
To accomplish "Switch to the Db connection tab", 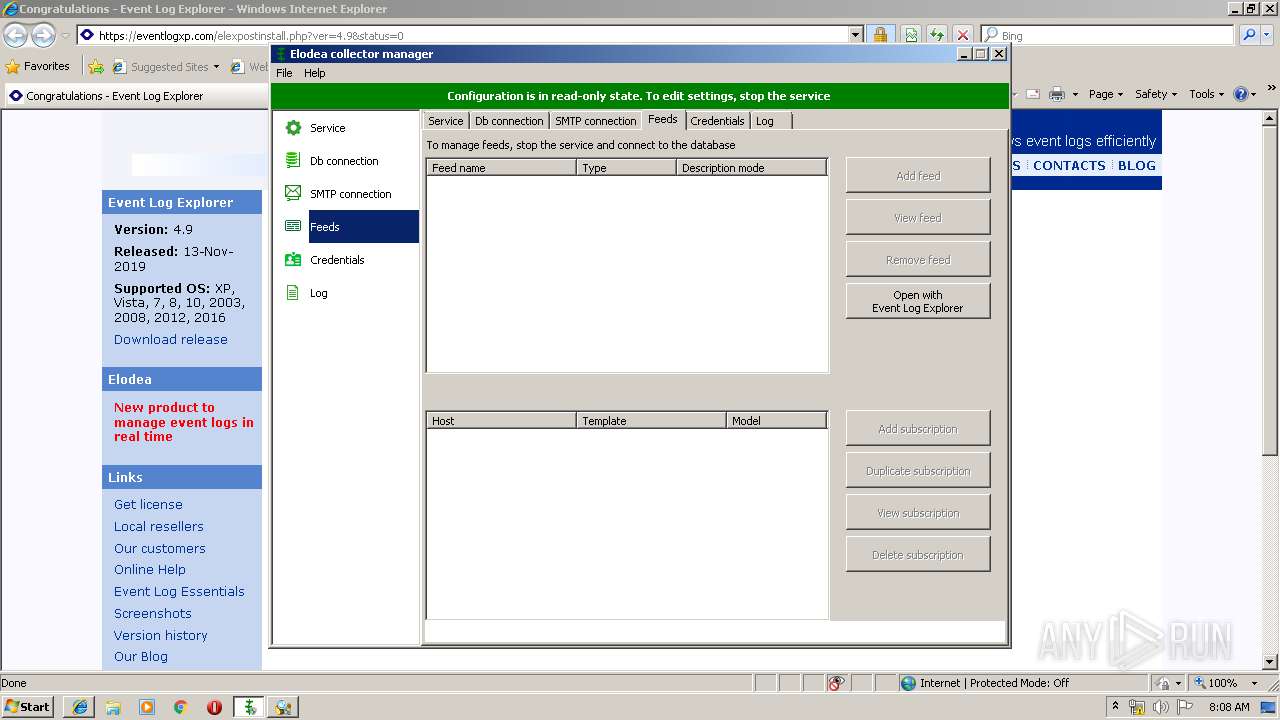I will click(x=509, y=121).
